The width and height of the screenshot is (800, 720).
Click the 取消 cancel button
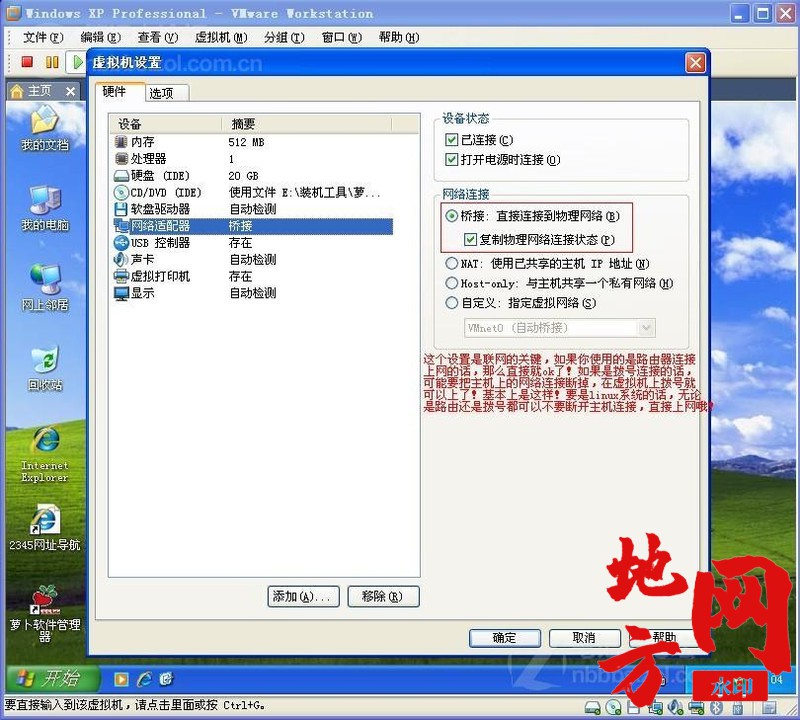click(584, 638)
